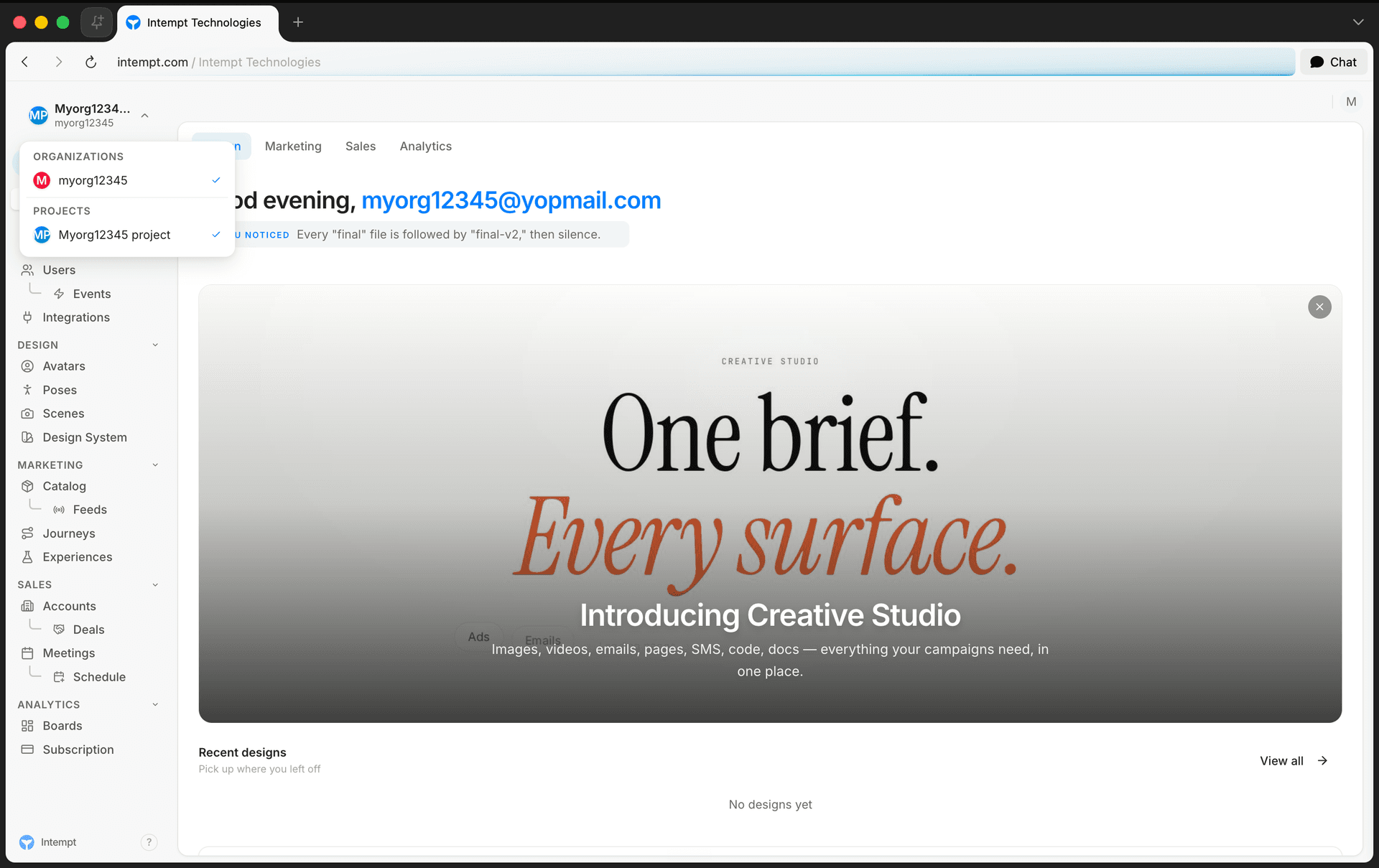Click the 'Recent designs' heading
This screenshot has height=868, width=1379.
(x=242, y=752)
